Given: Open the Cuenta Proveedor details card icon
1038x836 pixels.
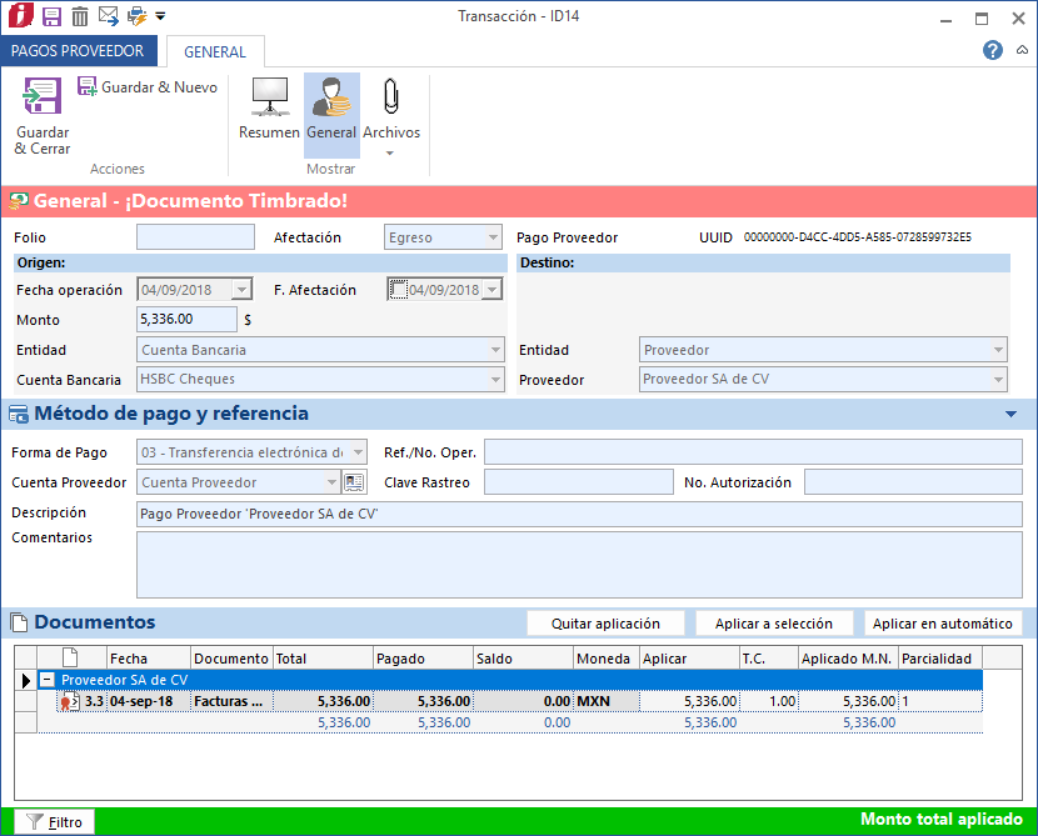Looking at the screenshot, I should pyautogui.click(x=354, y=483).
